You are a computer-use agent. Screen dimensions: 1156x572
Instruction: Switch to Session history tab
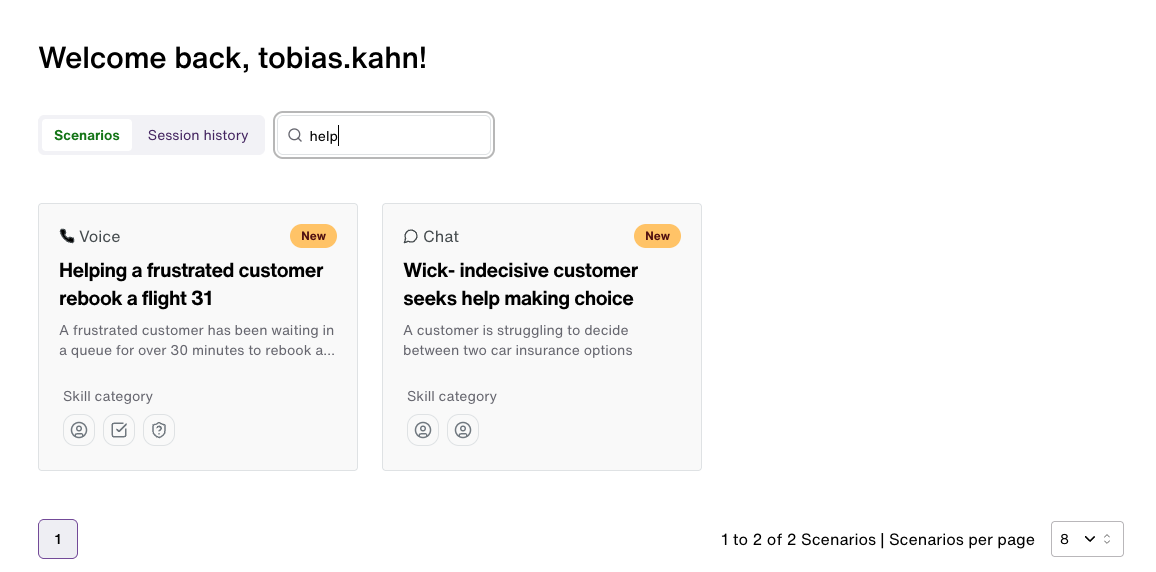198,135
